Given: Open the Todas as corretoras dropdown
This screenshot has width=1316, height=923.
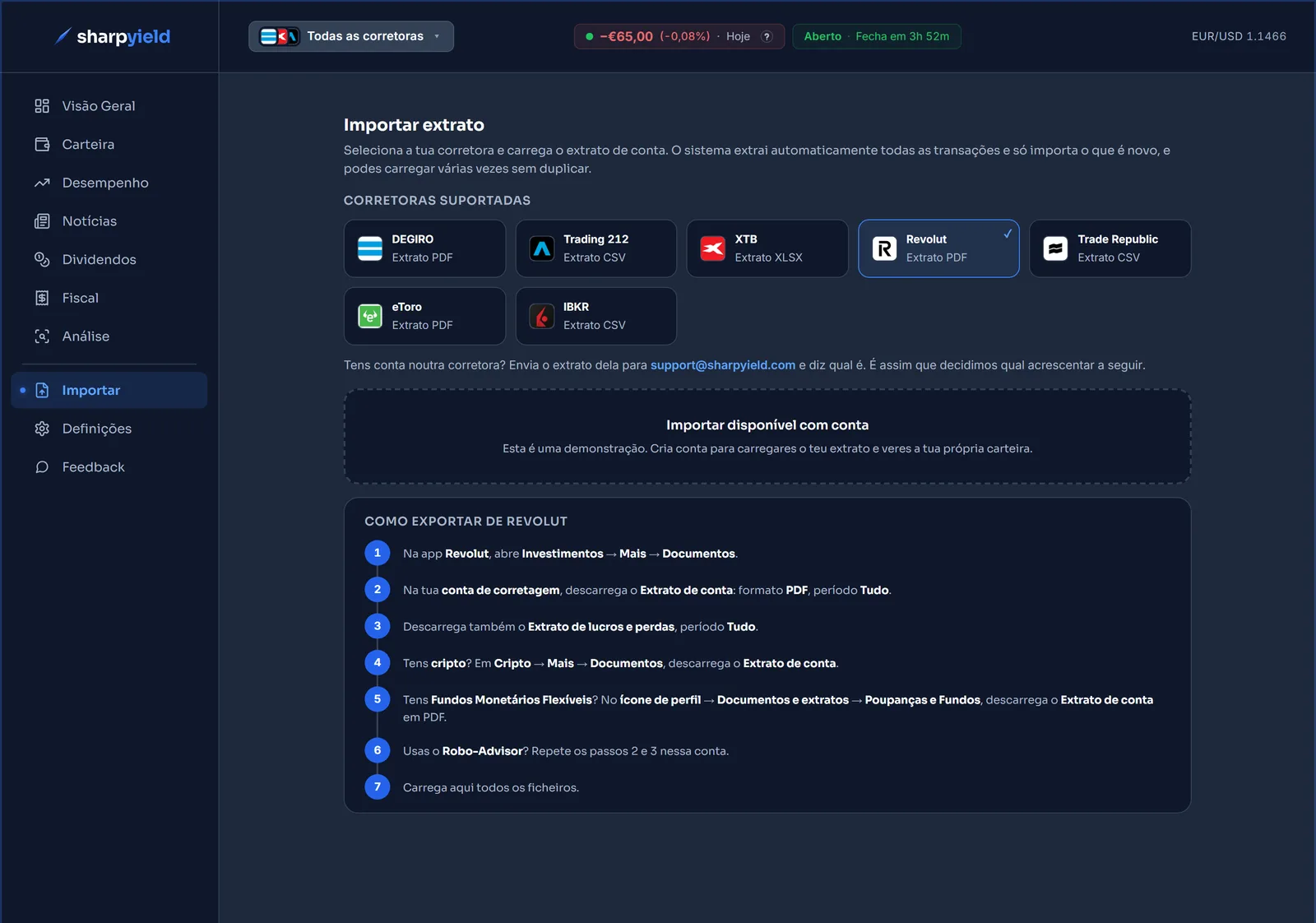Looking at the screenshot, I should click(x=351, y=36).
